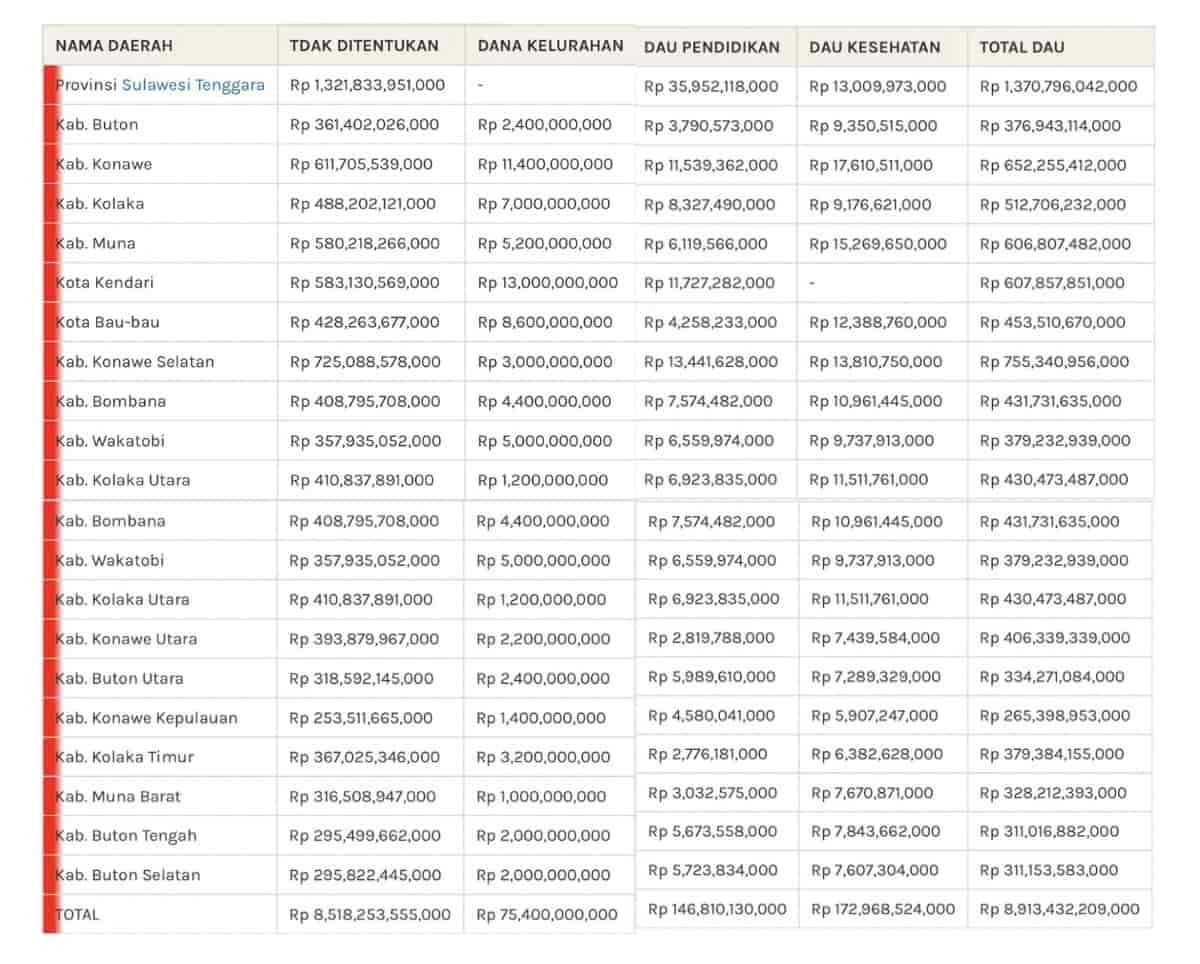Screen dimensions: 1200x964
Task: Select the total Dana Kelurahan Rp 75,400,000,000 cell
Action: point(546,914)
